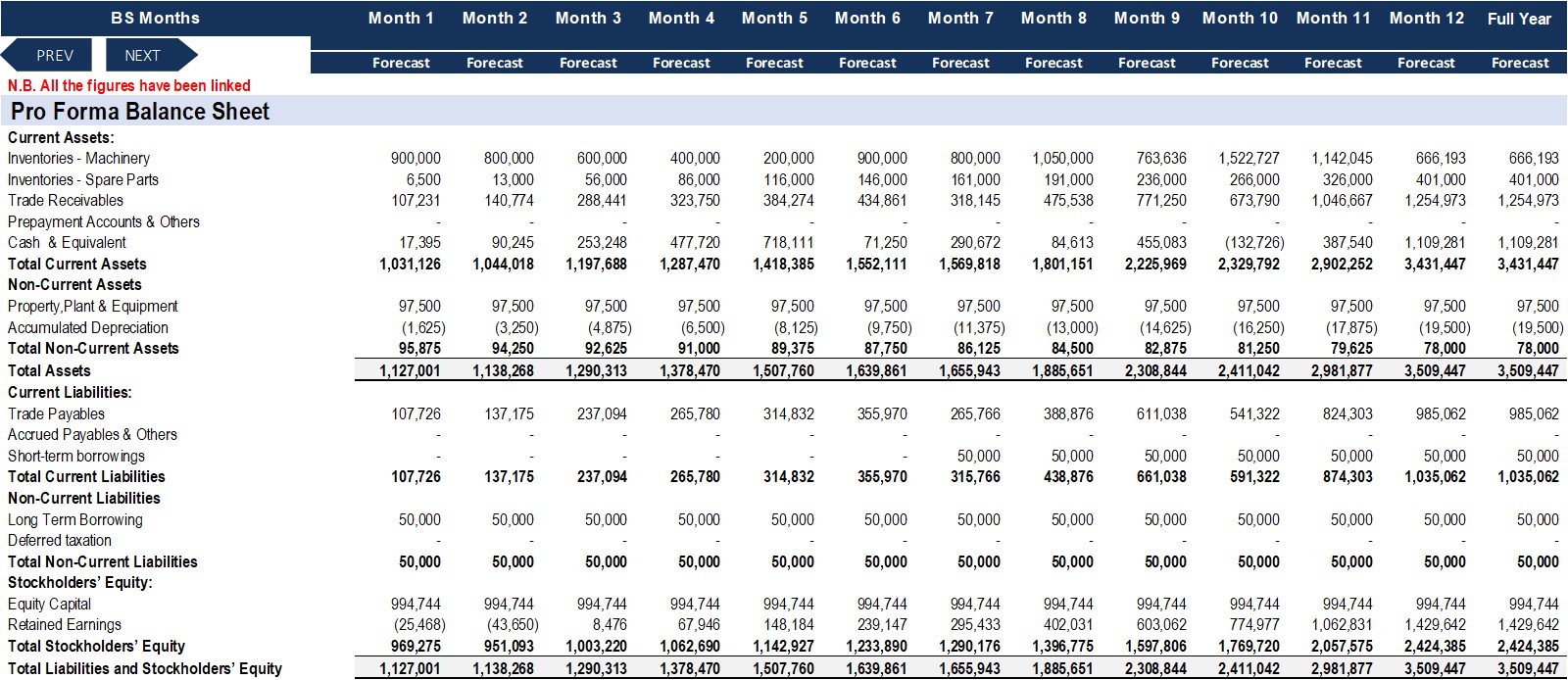1568x680 pixels.
Task: Select the Equity Capital row label
Action: [x=49, y=604]
